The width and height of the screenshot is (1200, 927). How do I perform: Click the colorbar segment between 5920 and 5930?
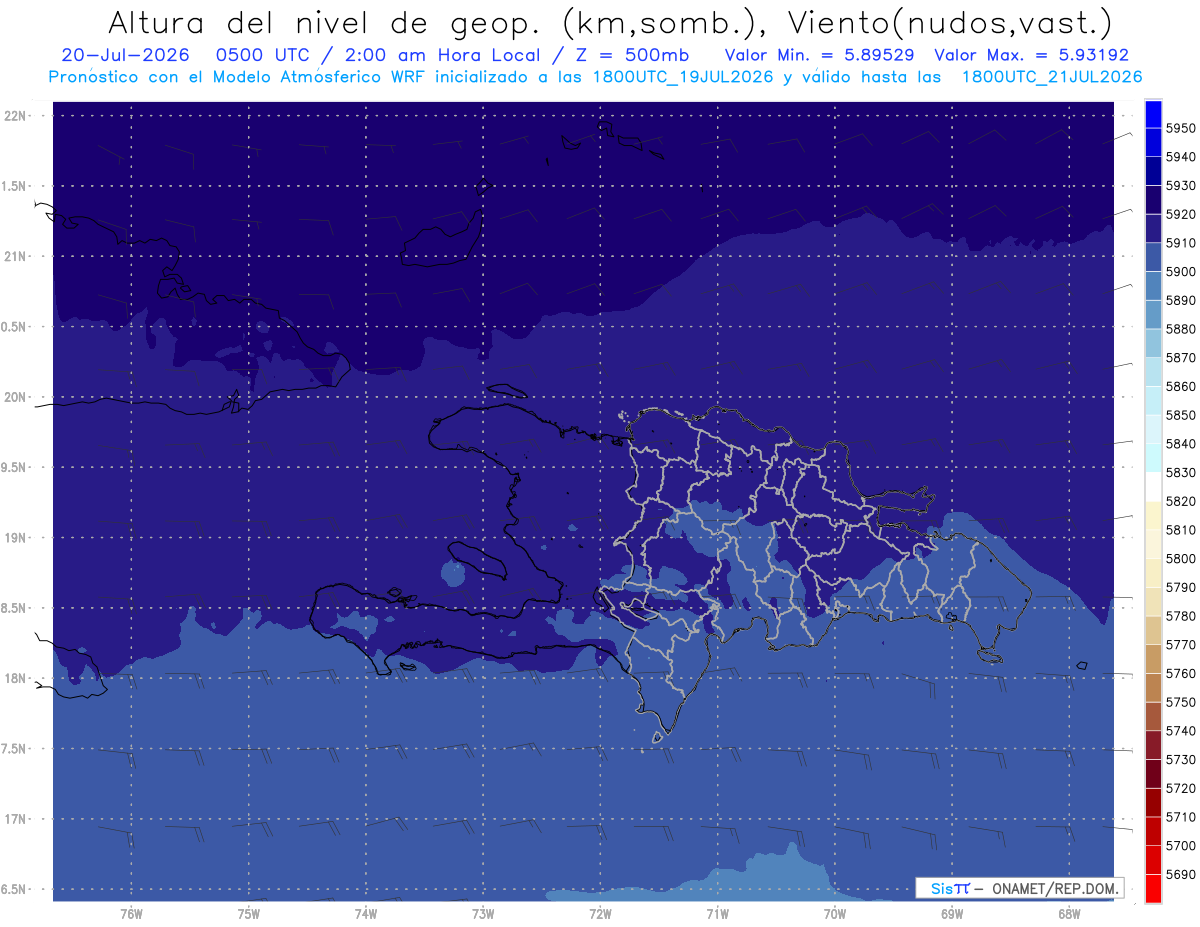[x=1153, y=200]
